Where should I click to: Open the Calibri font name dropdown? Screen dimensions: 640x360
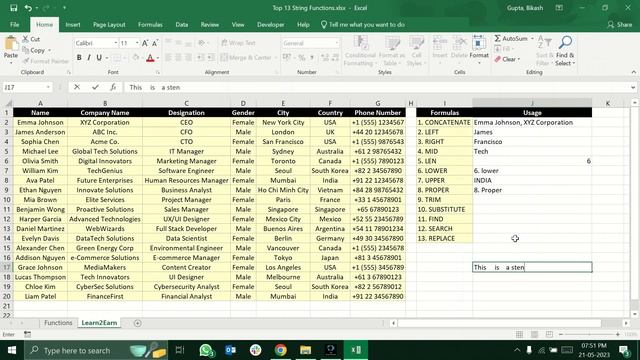[x=116, y=43]
